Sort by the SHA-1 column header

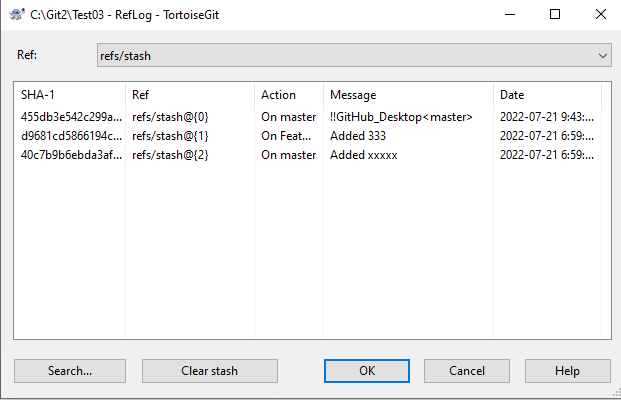point(70,95)
